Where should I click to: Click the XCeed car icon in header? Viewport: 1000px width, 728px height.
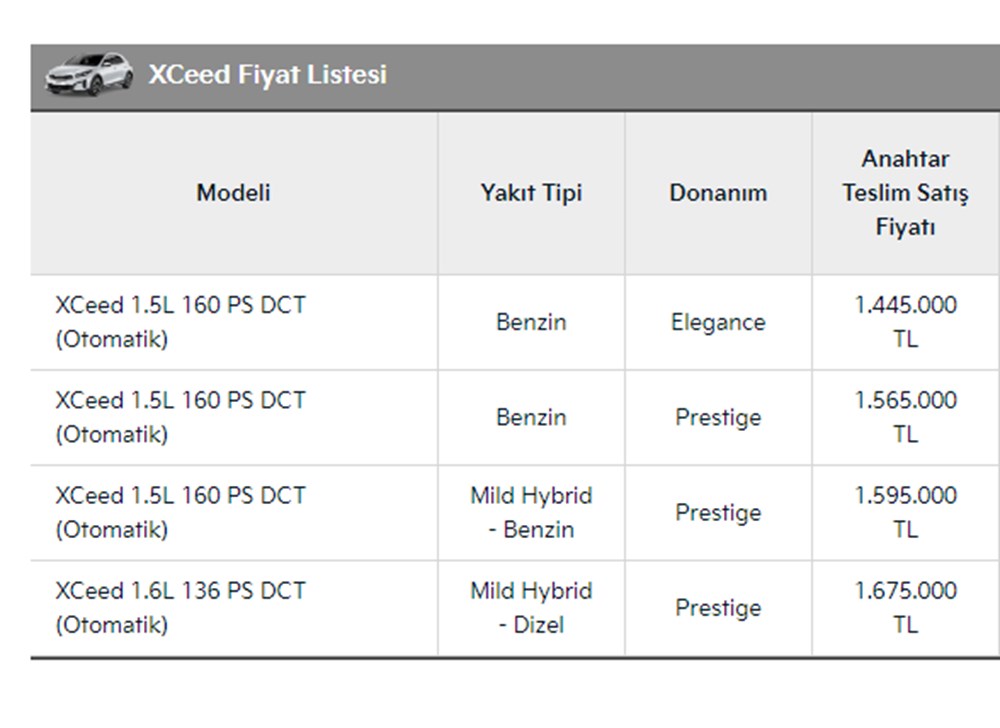88,75
